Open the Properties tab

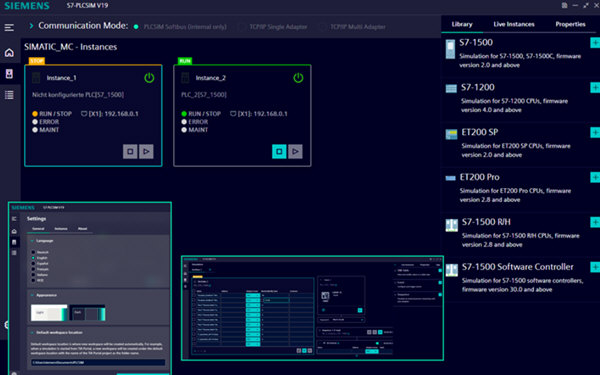(x=570, y=24)
